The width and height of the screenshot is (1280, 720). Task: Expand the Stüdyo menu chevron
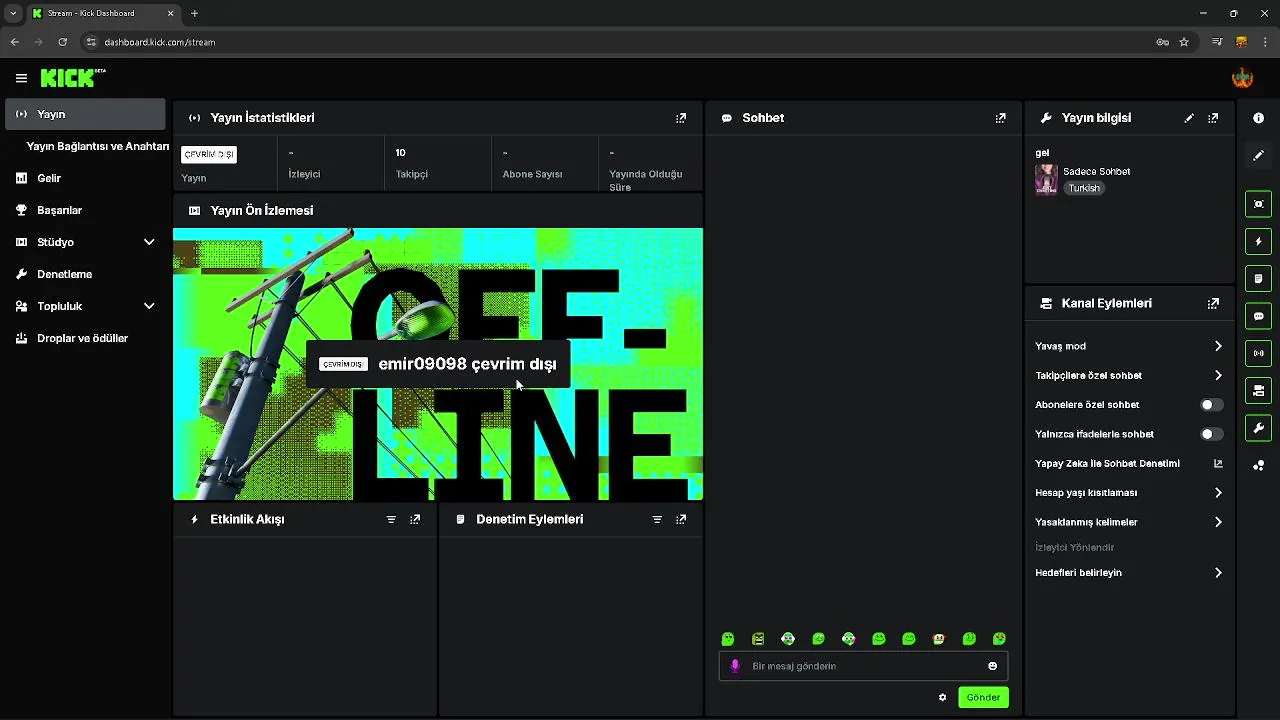point(149,242)
